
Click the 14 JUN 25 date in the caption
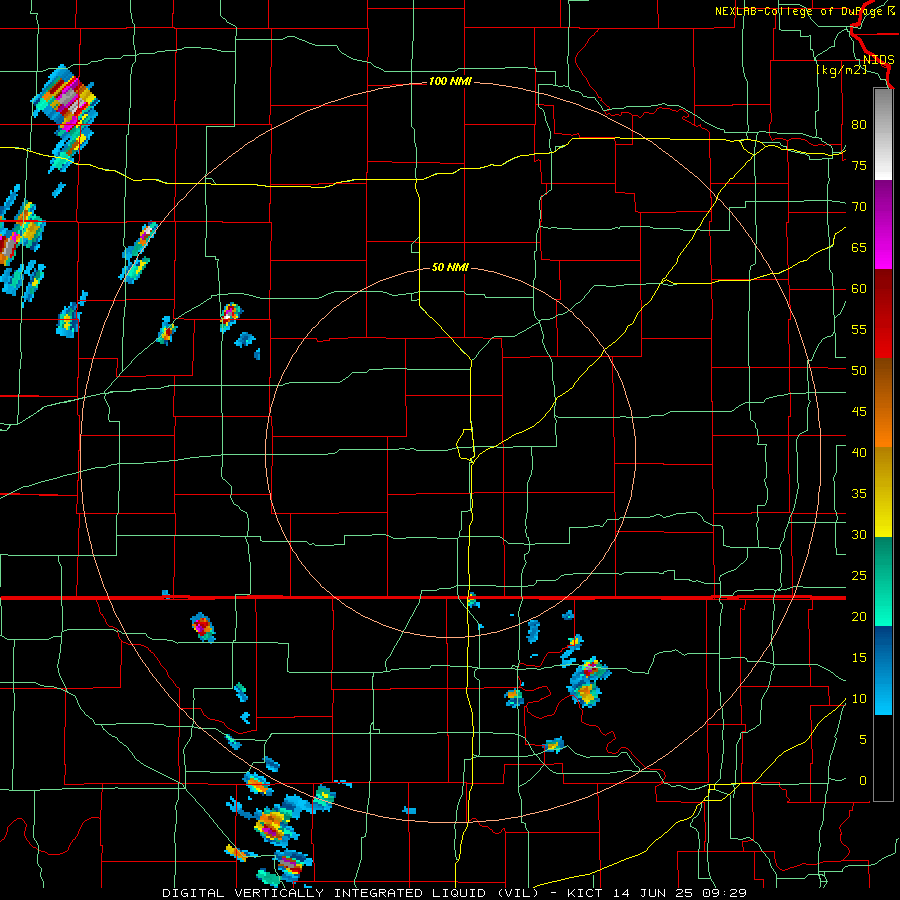pos(654,893)
